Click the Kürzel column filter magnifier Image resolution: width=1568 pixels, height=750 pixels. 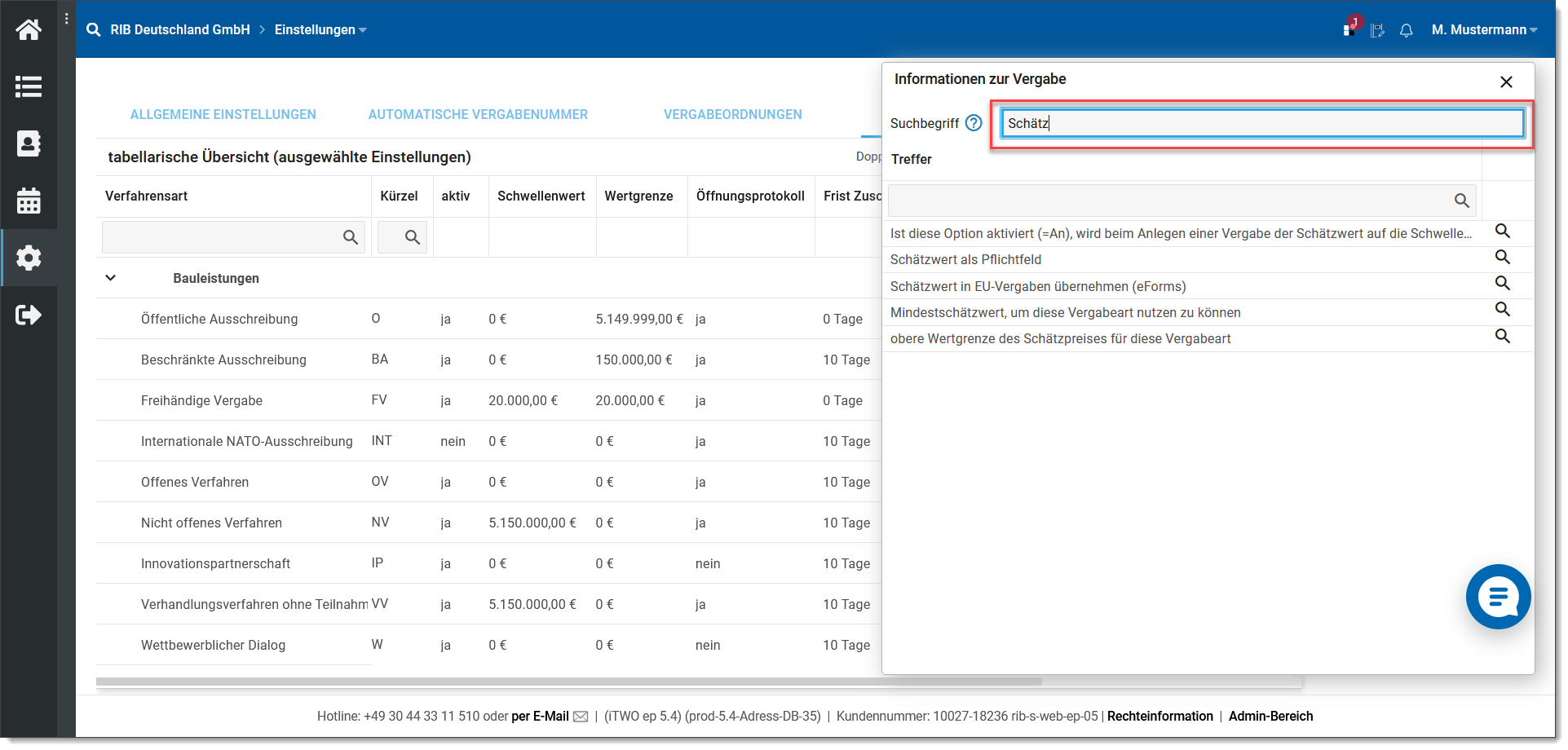click(x=413, y=237)
